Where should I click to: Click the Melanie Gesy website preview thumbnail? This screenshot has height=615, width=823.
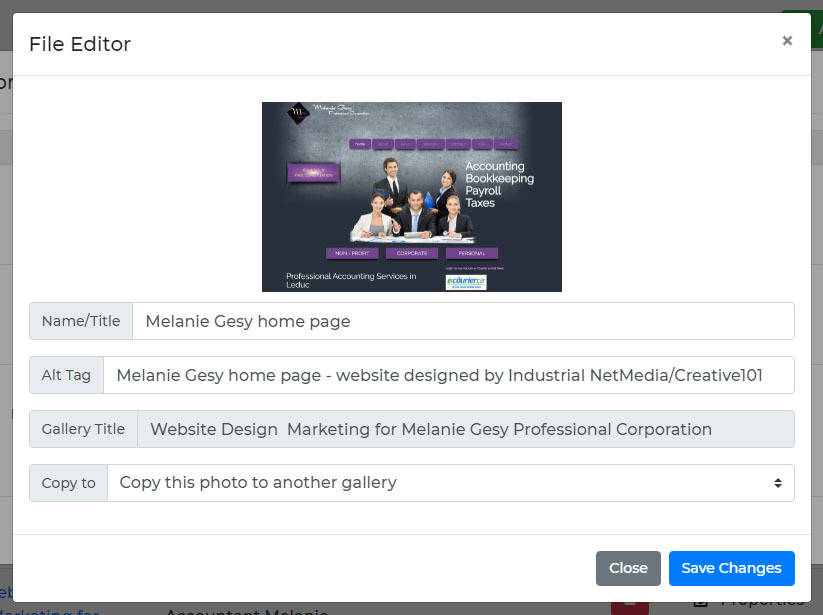coord(412,197)
